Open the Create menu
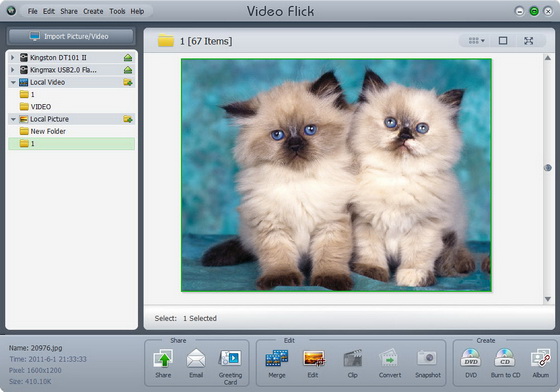This screenshot has width=560, height=392. click(93, 11)
